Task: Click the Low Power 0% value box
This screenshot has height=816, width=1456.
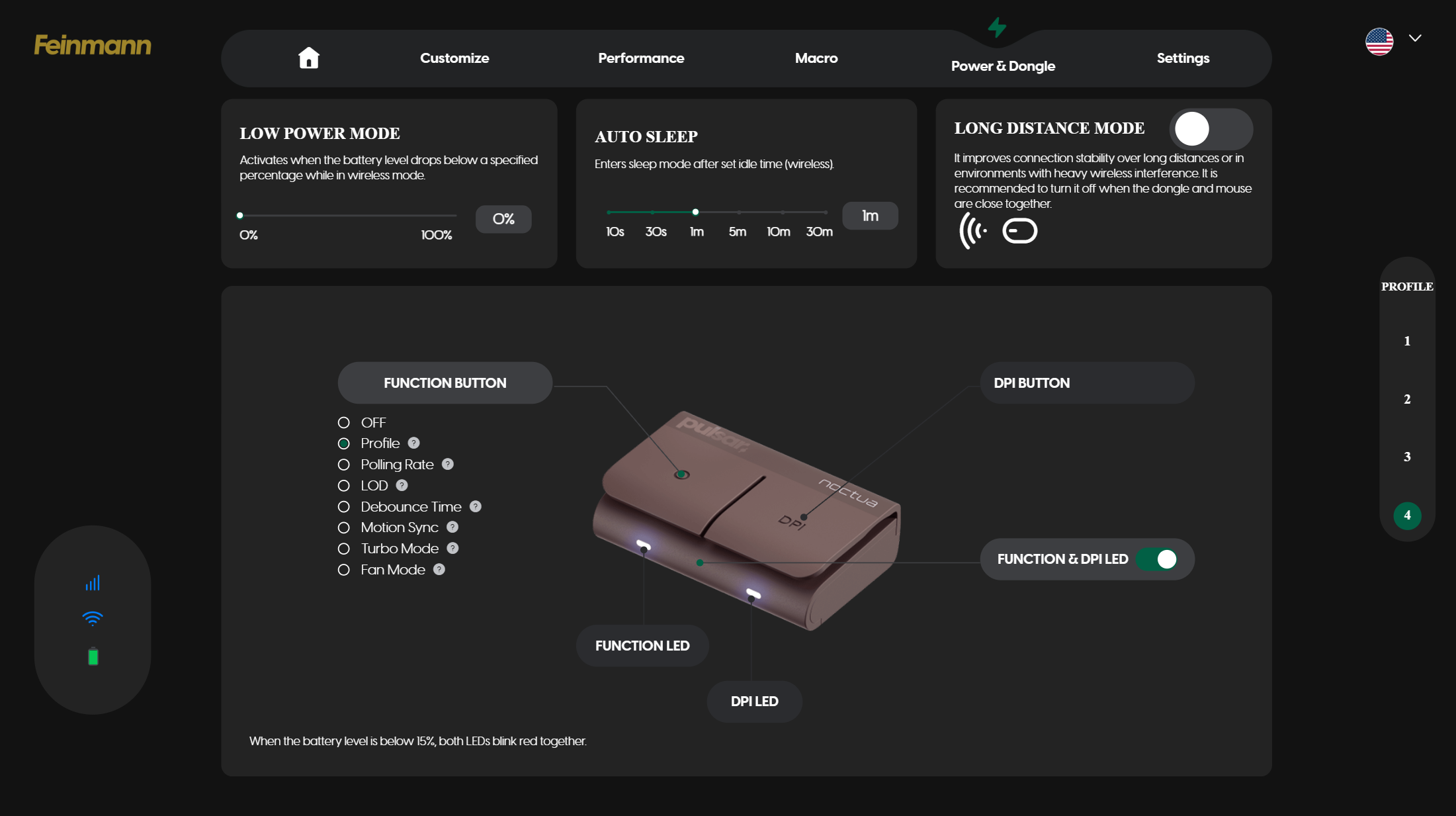Action: tap(503, 219)
